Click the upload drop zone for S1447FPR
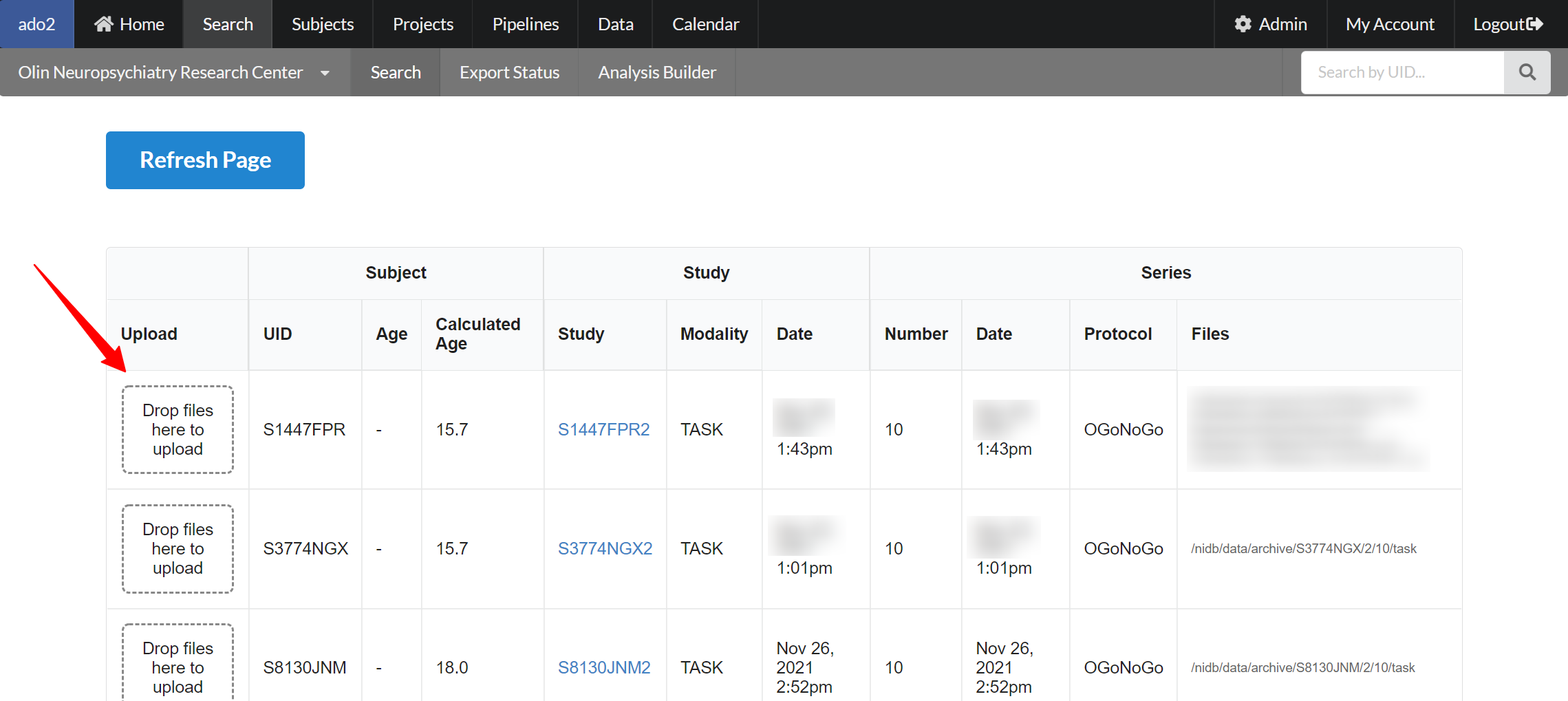This screenshot has height=701, width=1568. tap(178, 429)
